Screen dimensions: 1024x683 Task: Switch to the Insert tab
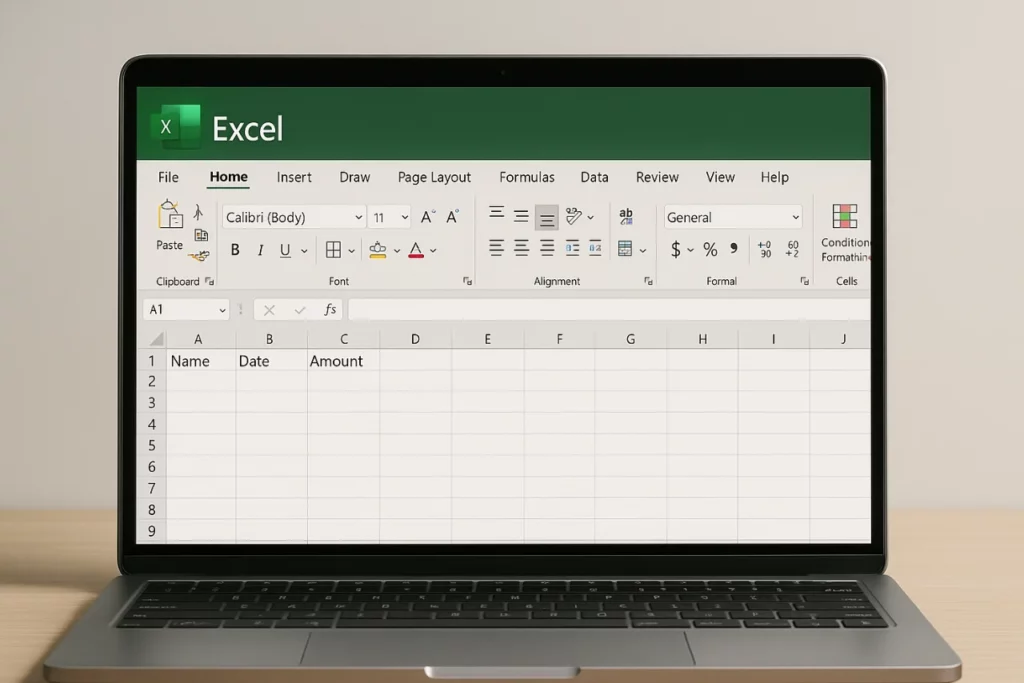294,177
